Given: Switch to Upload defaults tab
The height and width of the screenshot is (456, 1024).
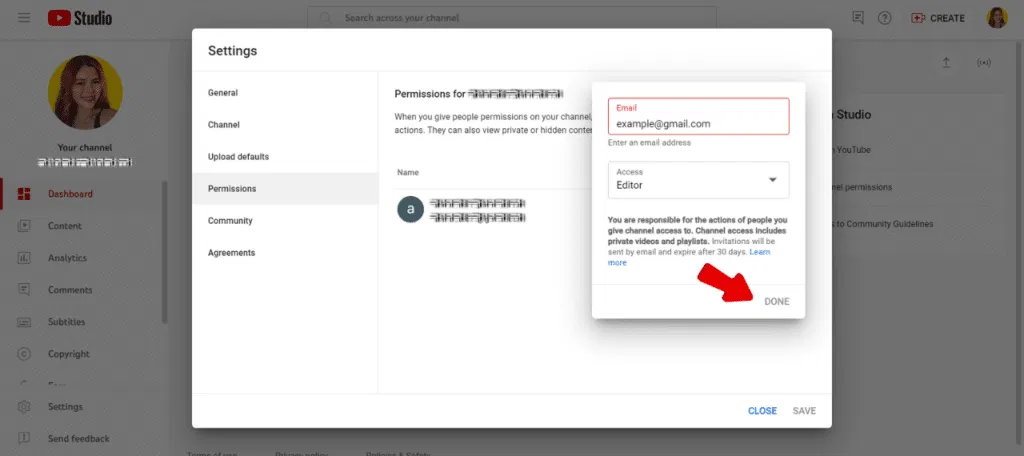Looking at the screenshot, I should [x=238, y=157].
